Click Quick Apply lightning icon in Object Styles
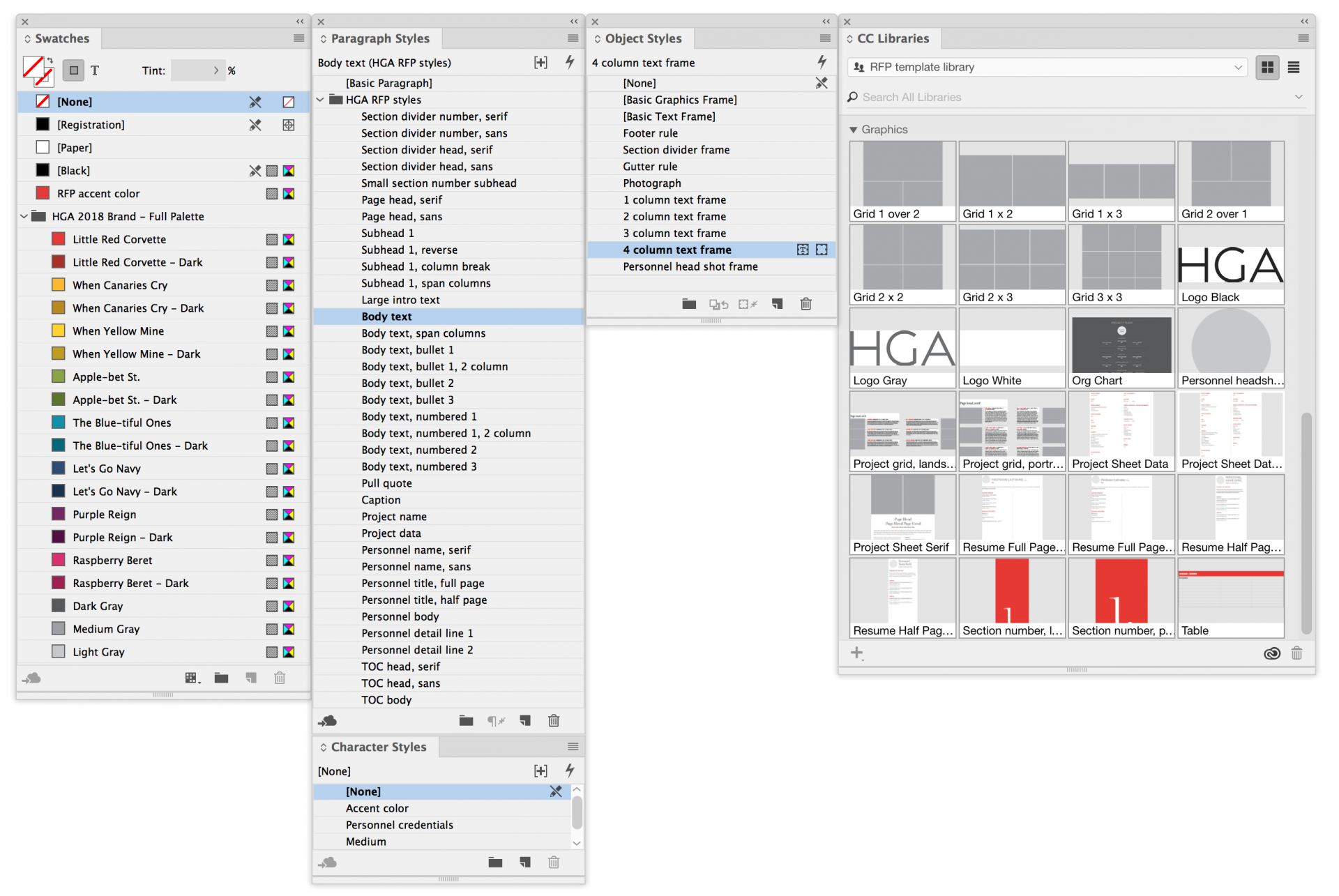The width and height of the screenshot is (1339, 896). (822, 62)
